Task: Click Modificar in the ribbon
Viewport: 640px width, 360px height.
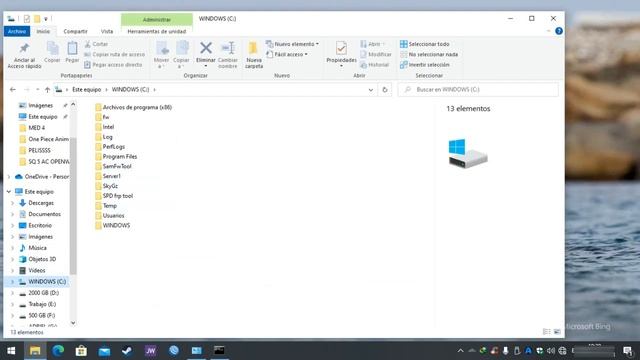Action: click(x=376, y=54)
